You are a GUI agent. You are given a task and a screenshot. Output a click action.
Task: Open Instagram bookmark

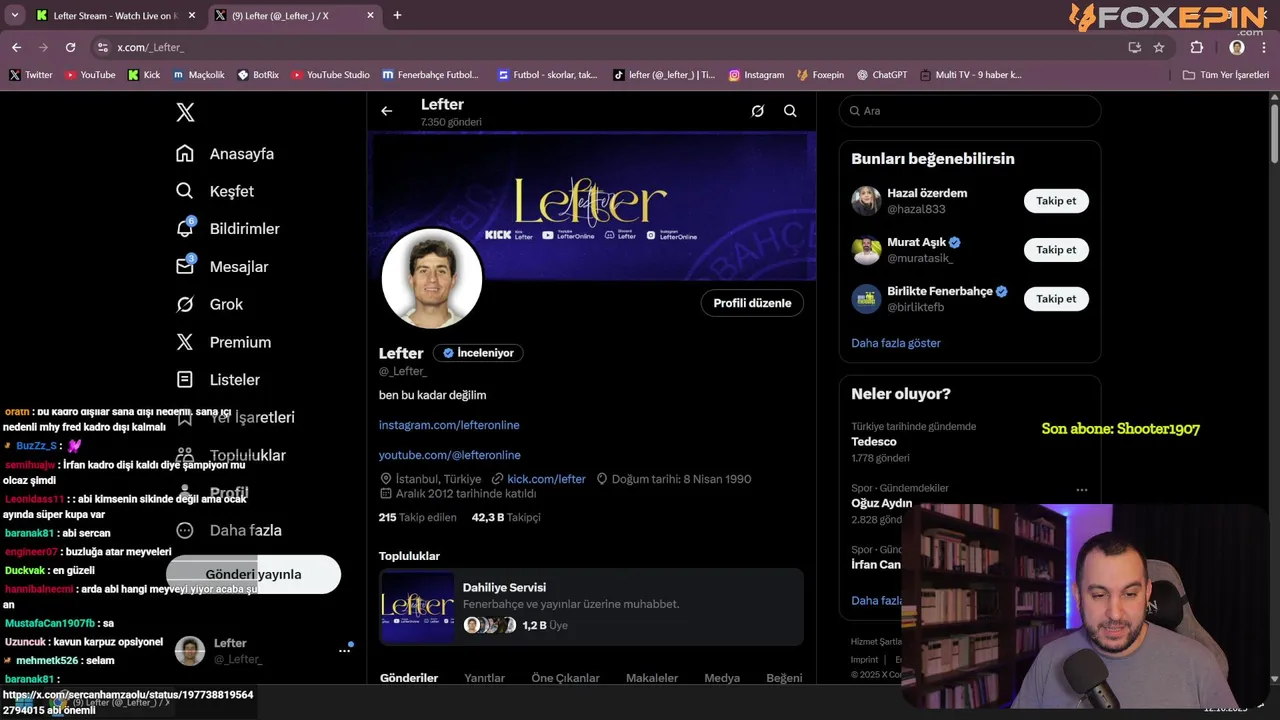point(756,75)
